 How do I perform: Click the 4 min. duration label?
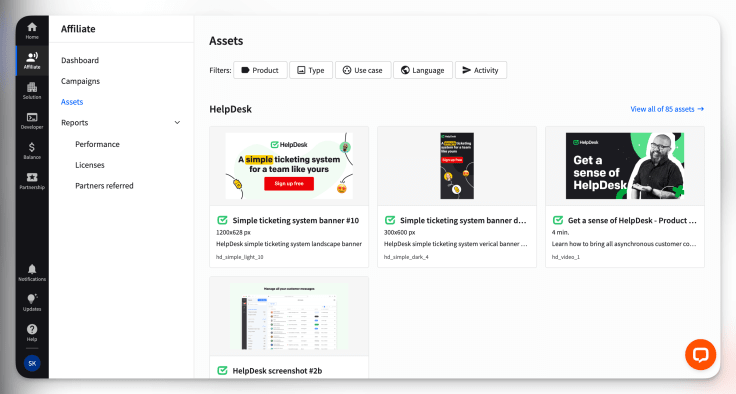tap(560, 232)
